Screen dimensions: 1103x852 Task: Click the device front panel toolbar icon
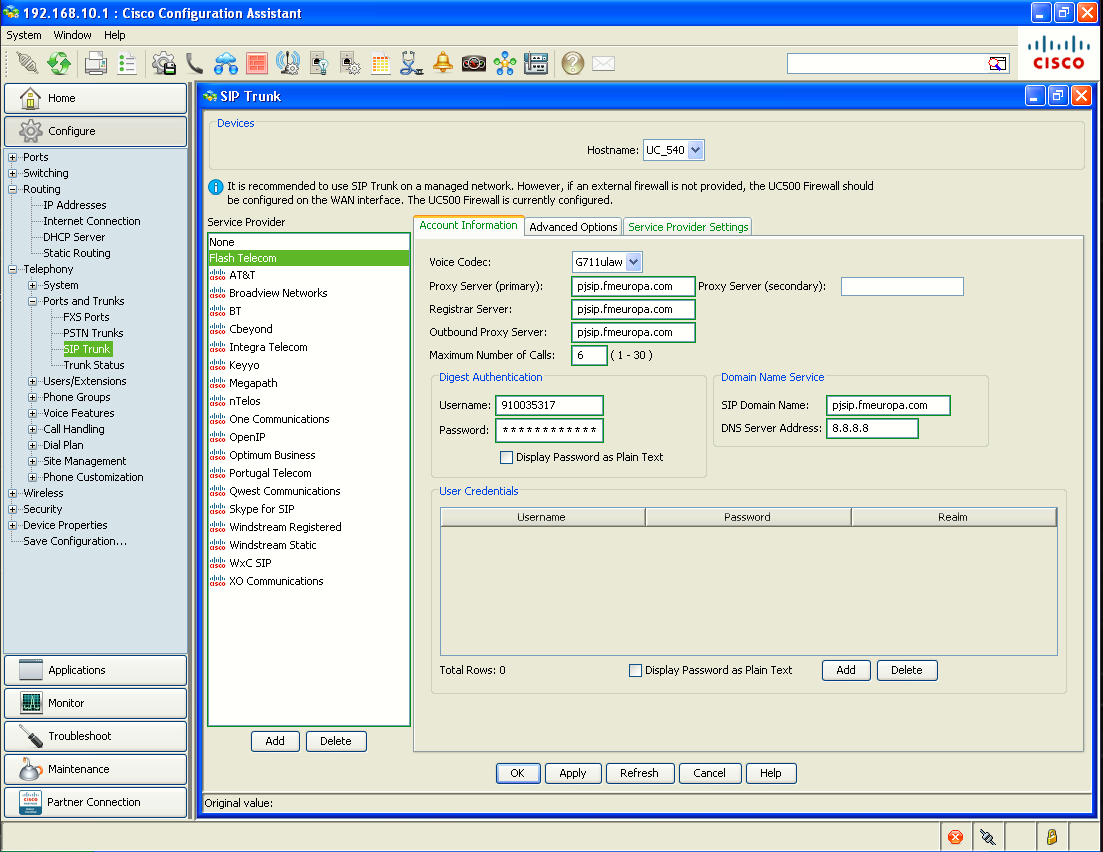tap(535, 63)
